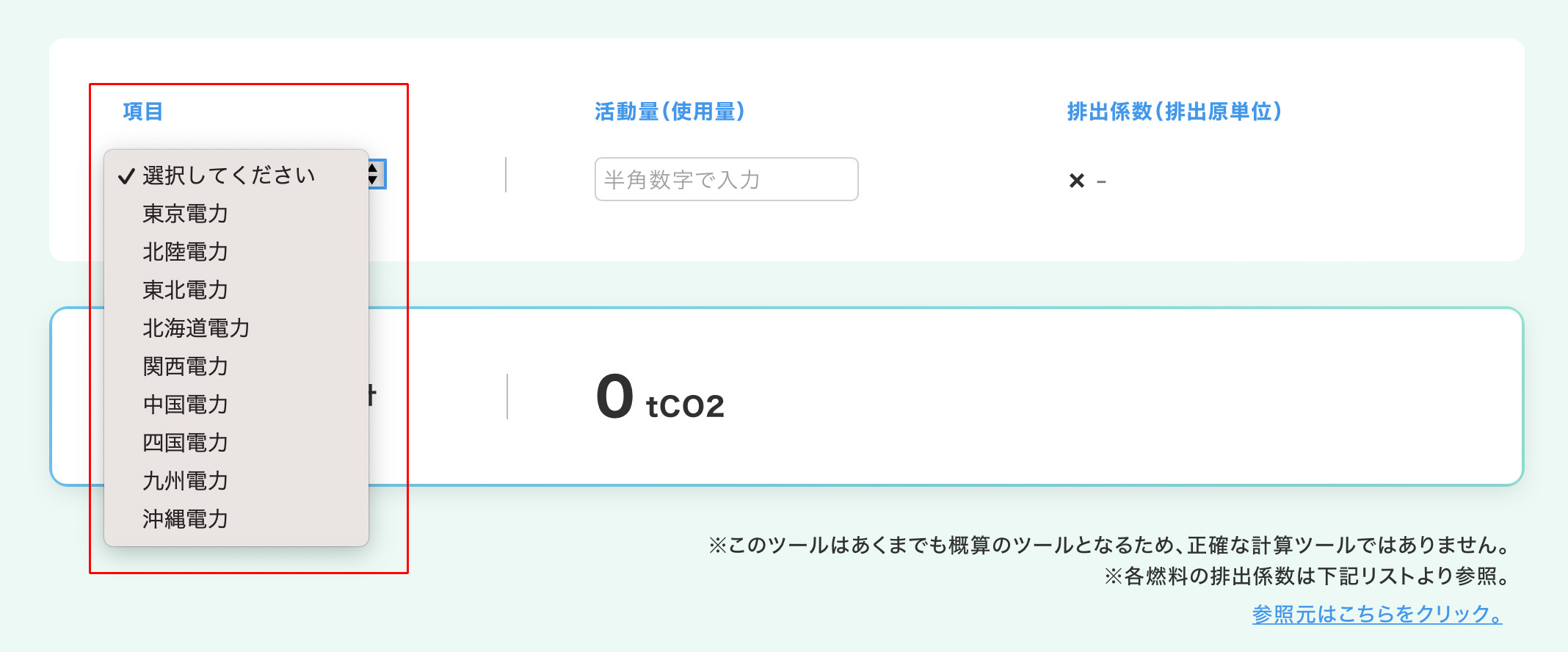Choose 関西電力 from the dropdown

(x=185, y=366)
